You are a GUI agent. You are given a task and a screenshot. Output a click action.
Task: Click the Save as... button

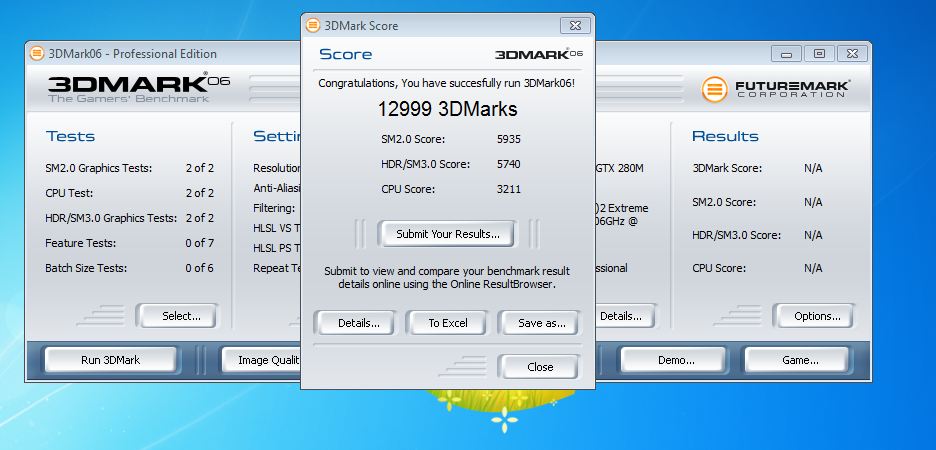[x=541, y=323]
